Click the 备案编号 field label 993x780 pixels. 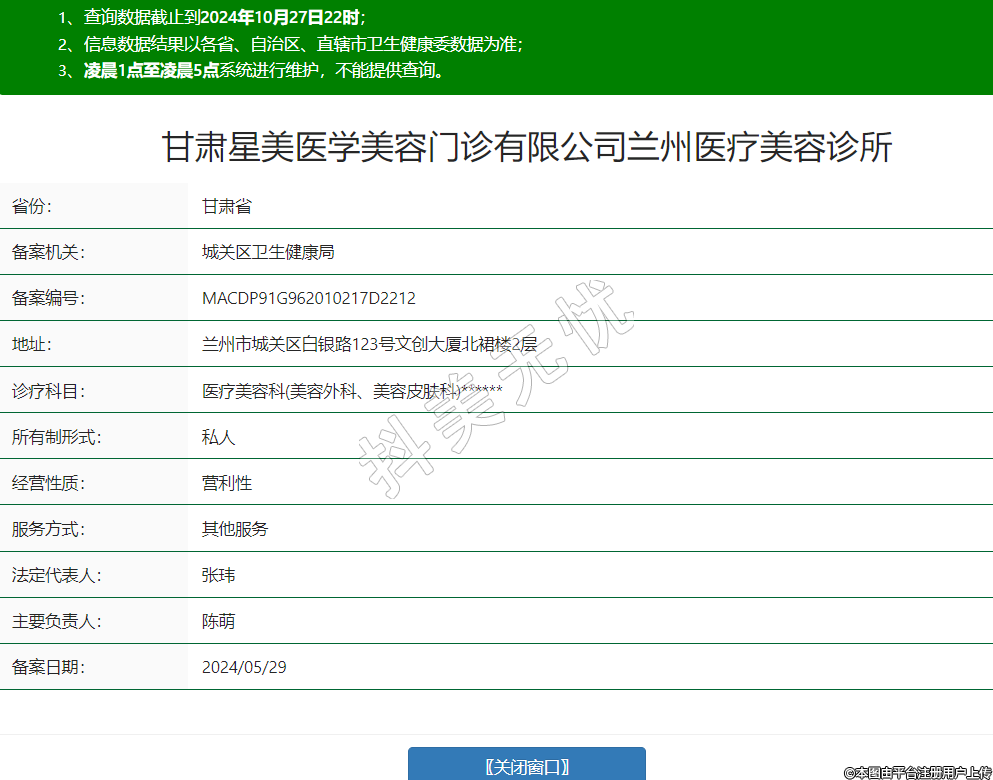(48, 298)
